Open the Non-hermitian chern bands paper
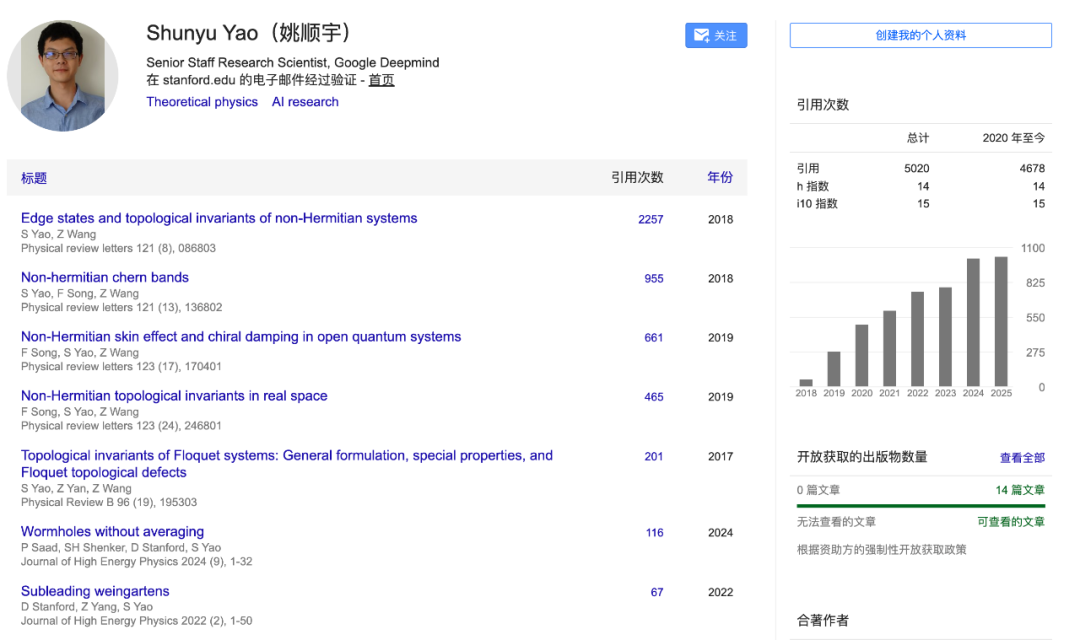1080x640 pixels. pyautogui.click(x=105, y=277)
